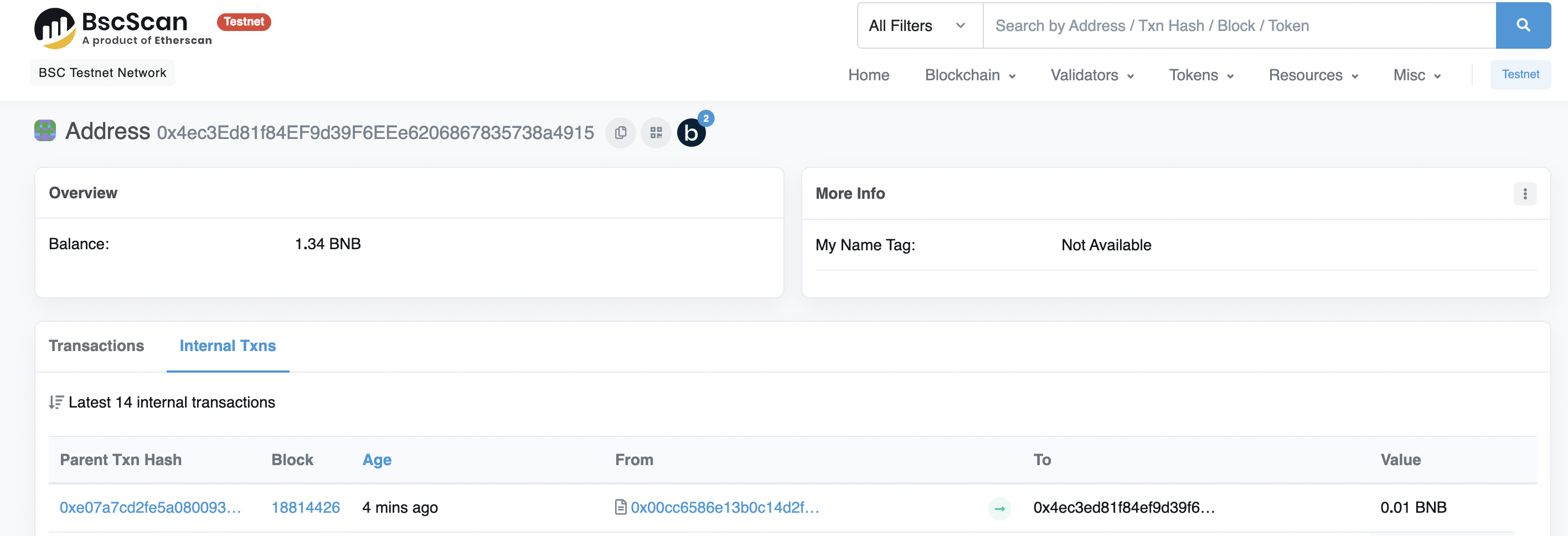Select the Internal Txns tab
Screen dimensions: 1568x536
(x=228, y=346)
